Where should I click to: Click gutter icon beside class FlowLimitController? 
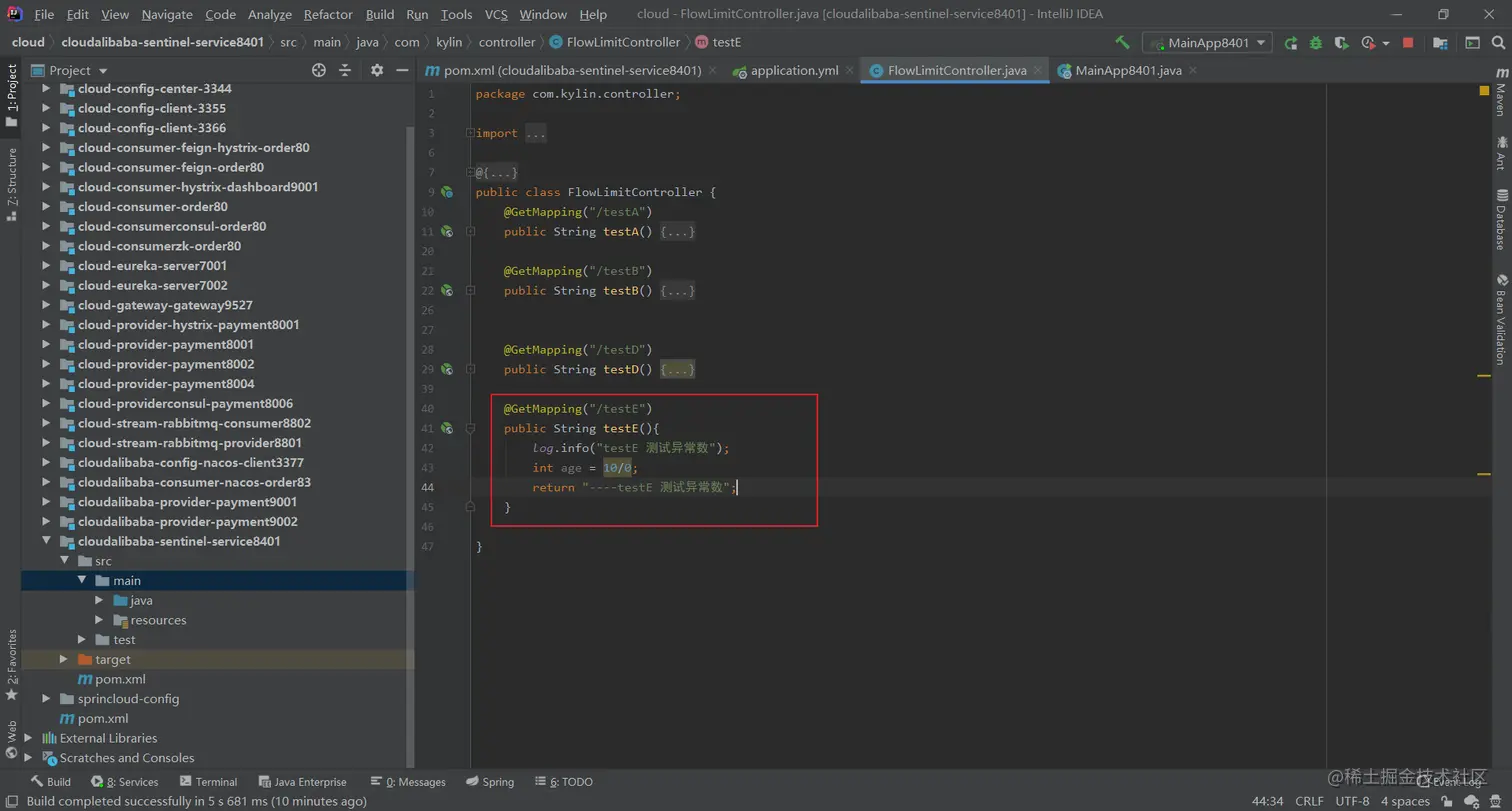coord(447,192)
